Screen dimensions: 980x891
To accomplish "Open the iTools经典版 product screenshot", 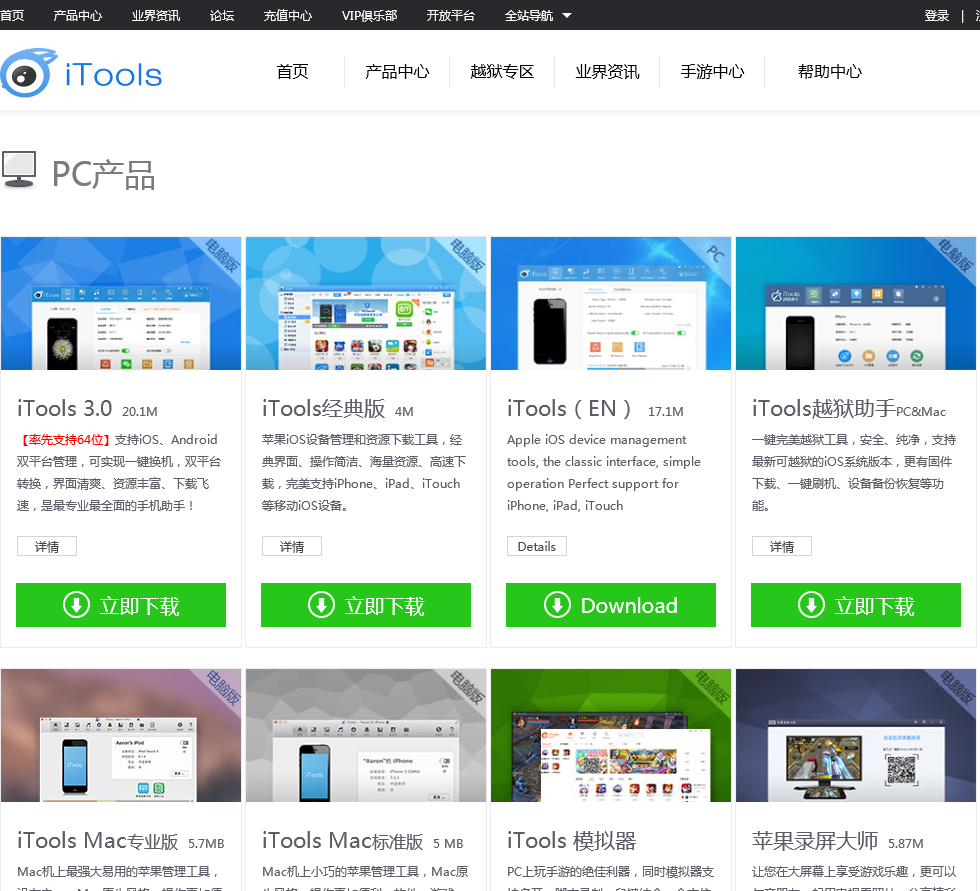I will click(366, 303).
